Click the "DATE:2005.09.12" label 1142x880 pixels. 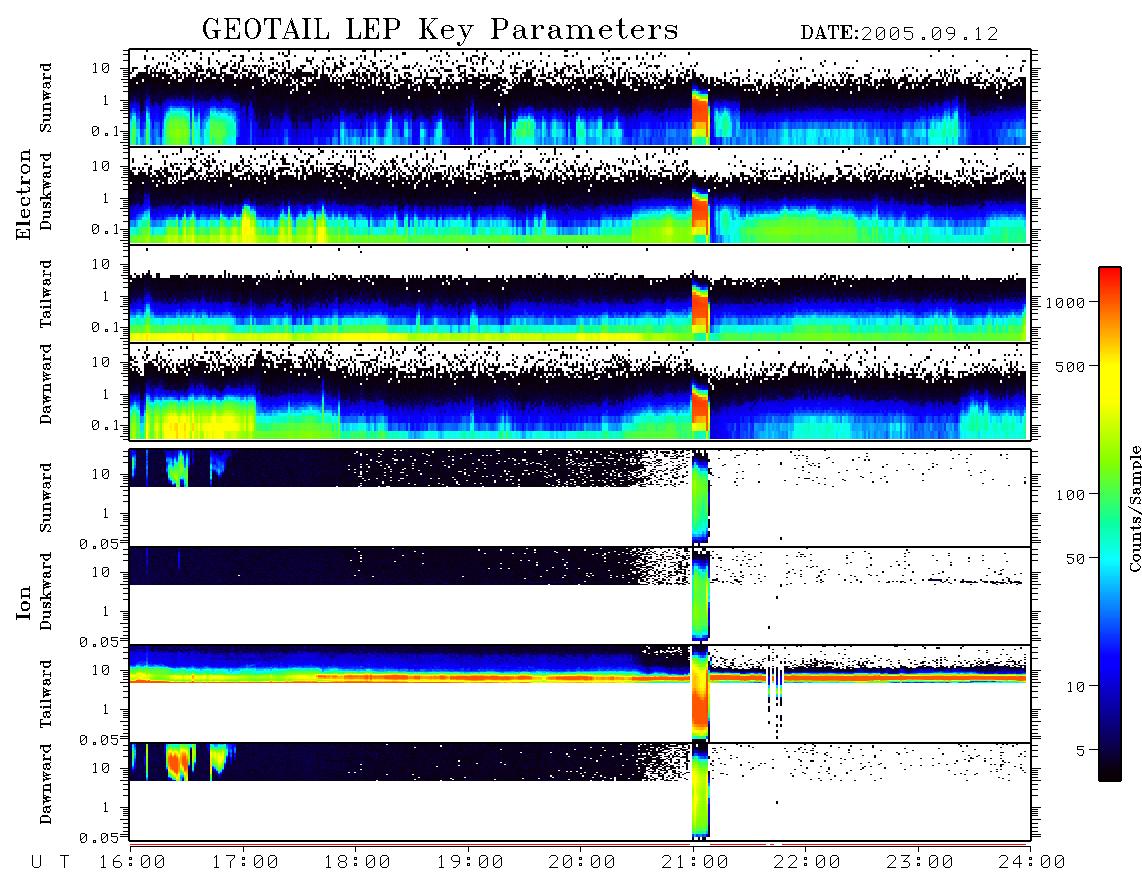tap(899, 33)
